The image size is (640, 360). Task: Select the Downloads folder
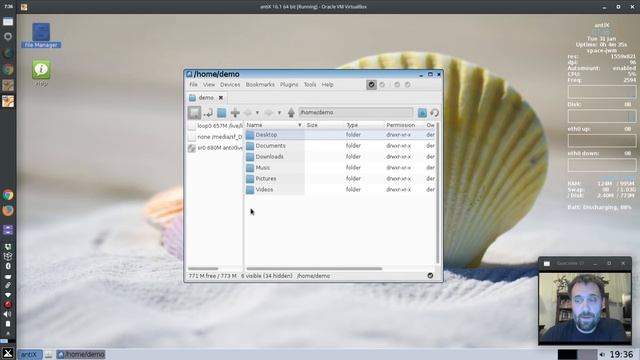pyautogui.click(x=269, y=157)
